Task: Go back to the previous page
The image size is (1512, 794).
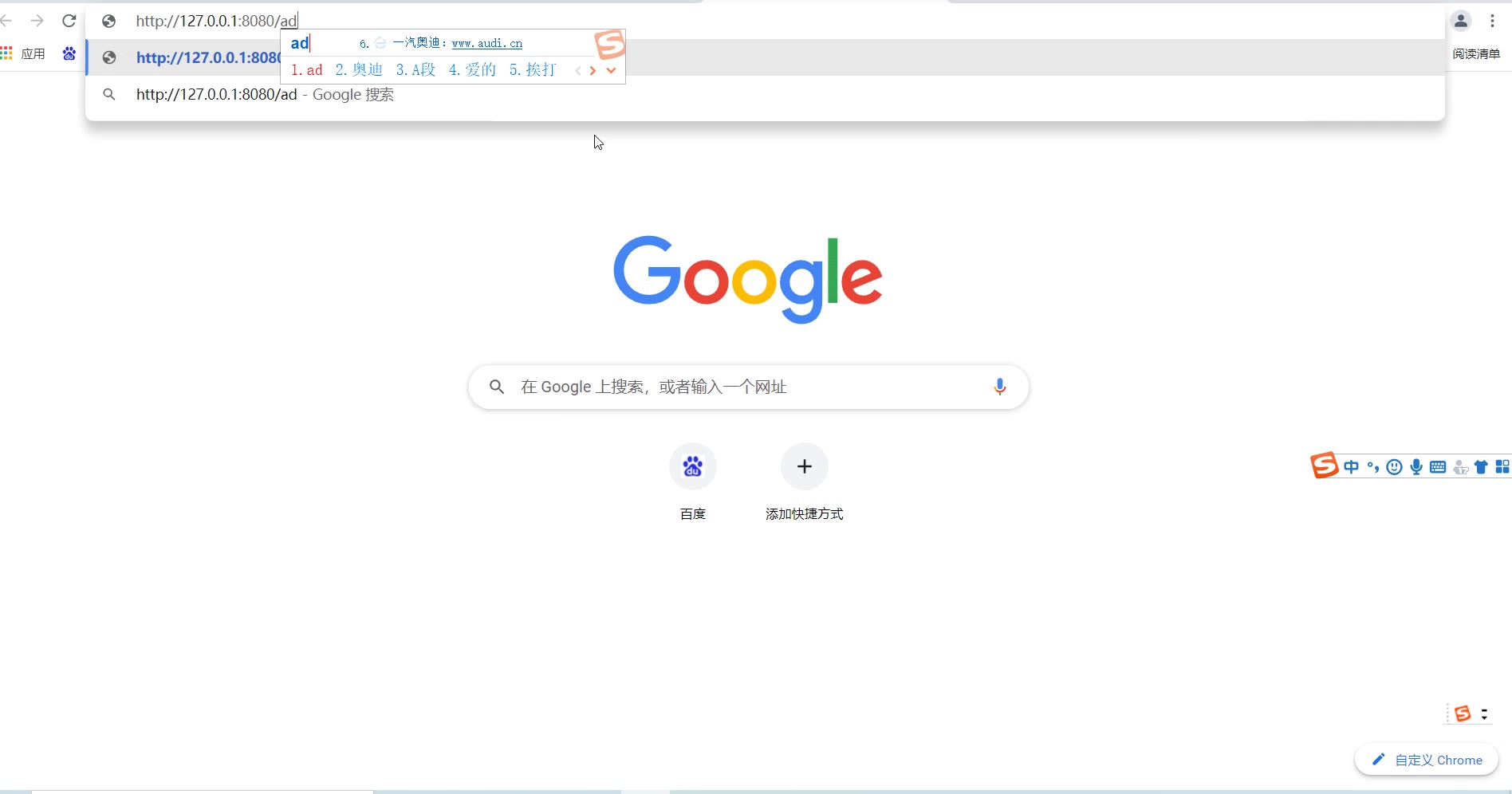Action: 6,21
